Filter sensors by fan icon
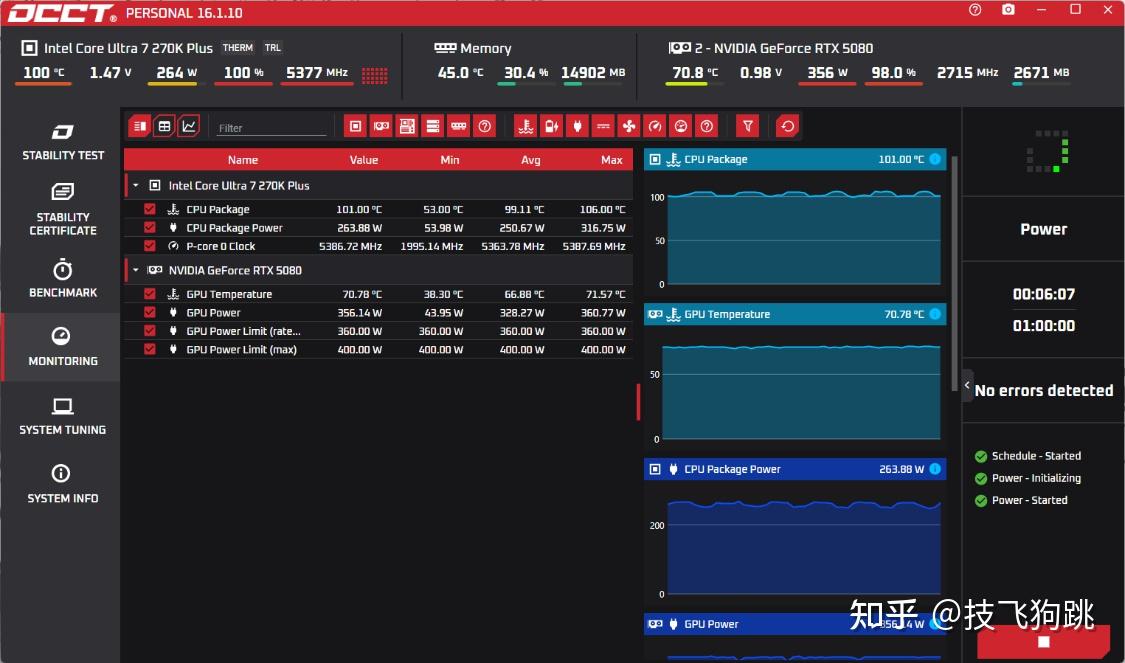The image size is (1125, 663). (x=629, y=126)
